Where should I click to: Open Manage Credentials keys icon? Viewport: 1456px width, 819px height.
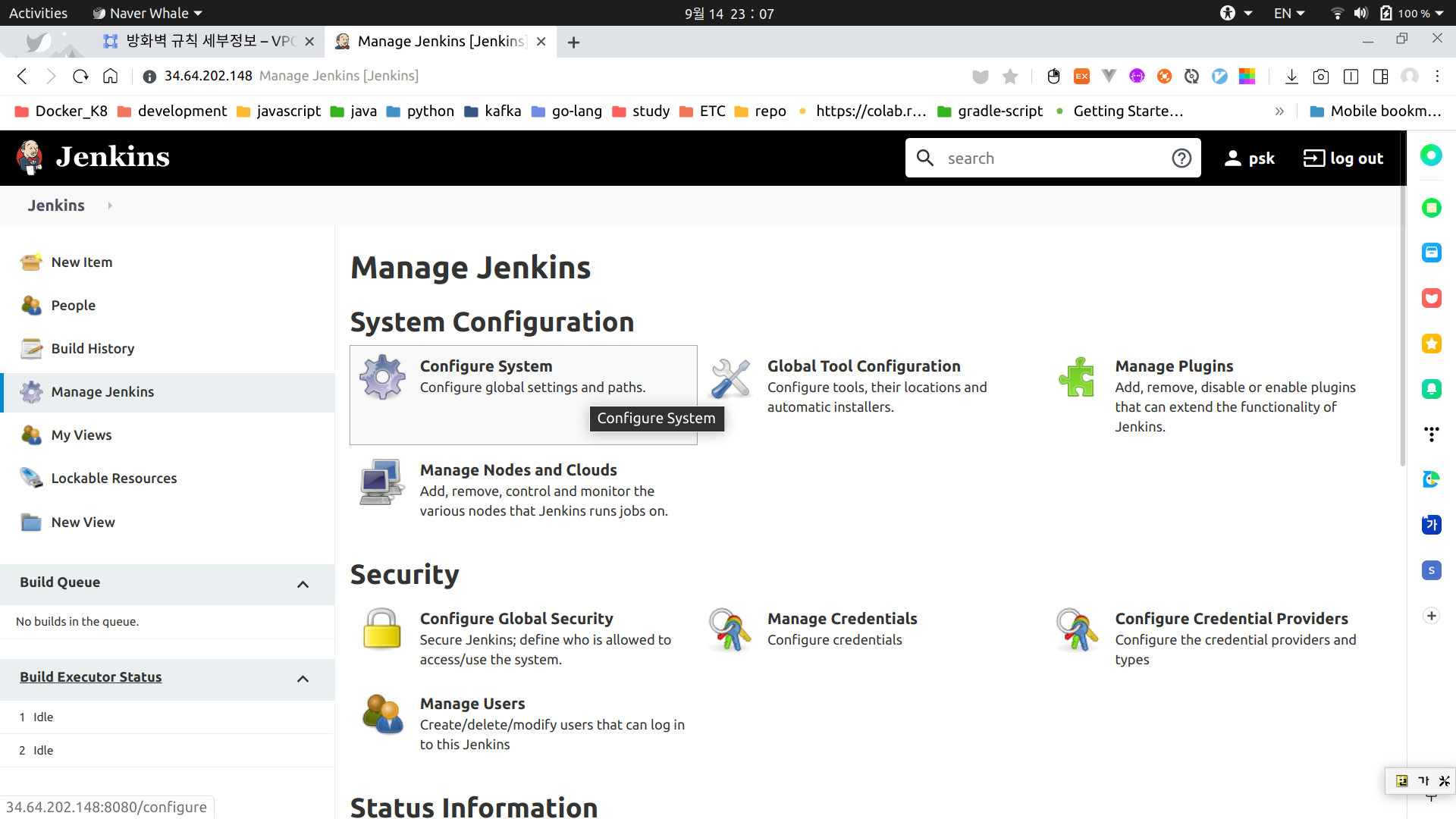(x=730, y=629)
